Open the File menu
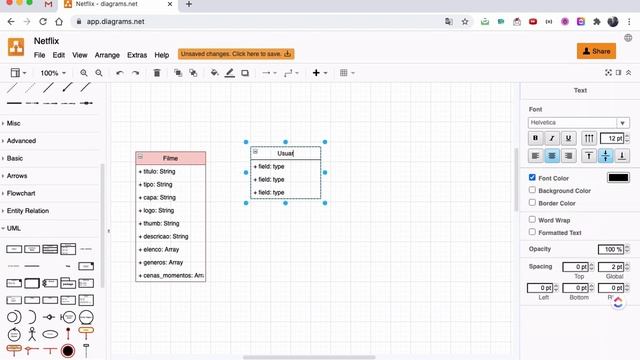This screenshot has height=360, width=640. click(40, 55)
